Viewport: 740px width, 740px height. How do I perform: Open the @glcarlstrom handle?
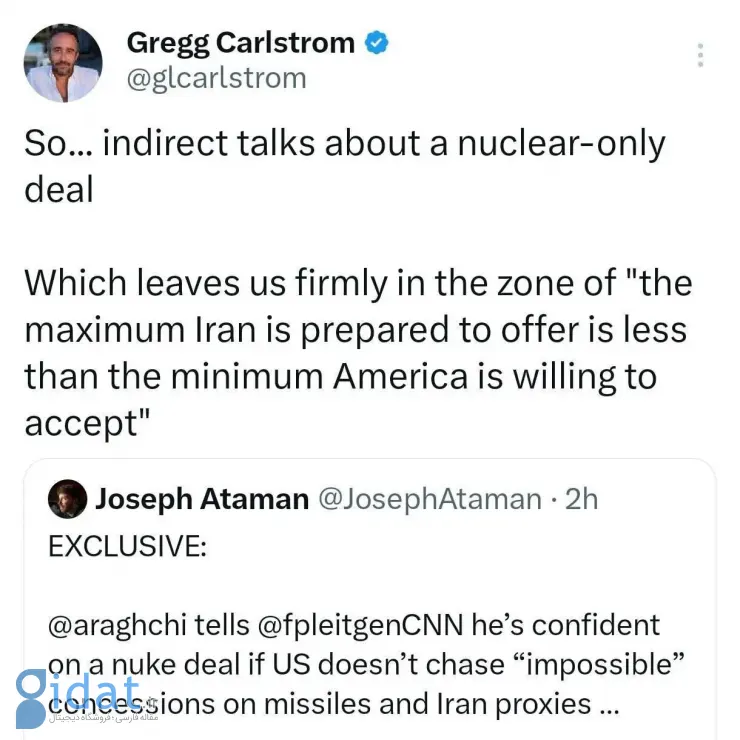pyautogui.click(x=216, y=78)
